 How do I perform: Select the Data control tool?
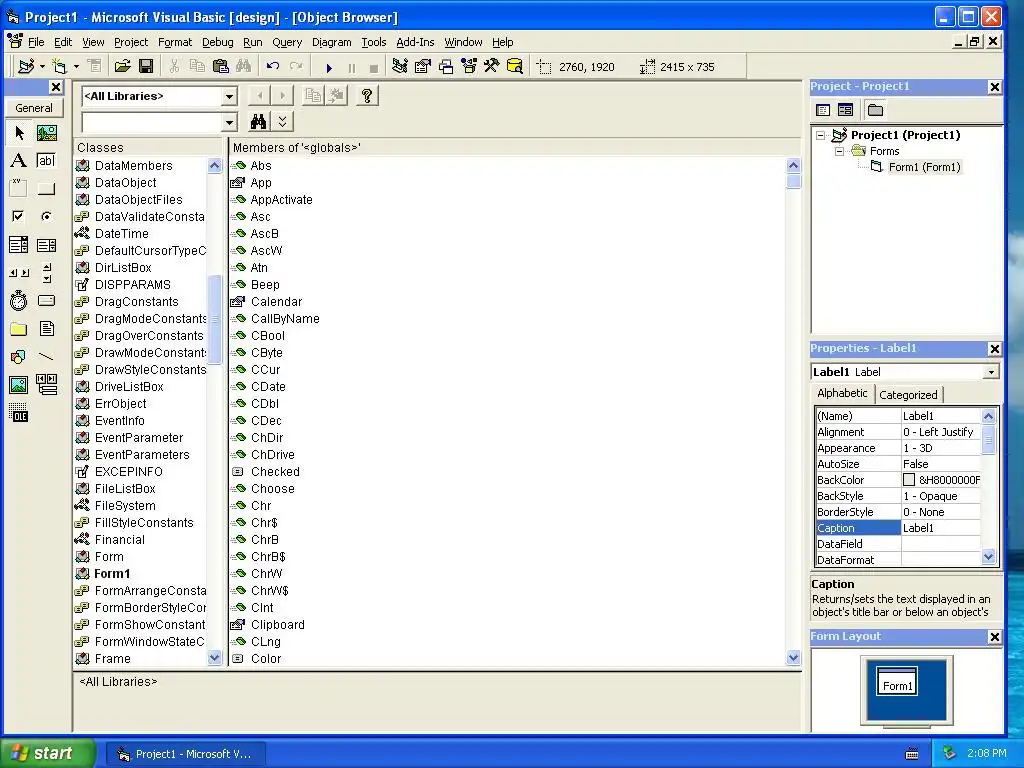coord(46,385)
